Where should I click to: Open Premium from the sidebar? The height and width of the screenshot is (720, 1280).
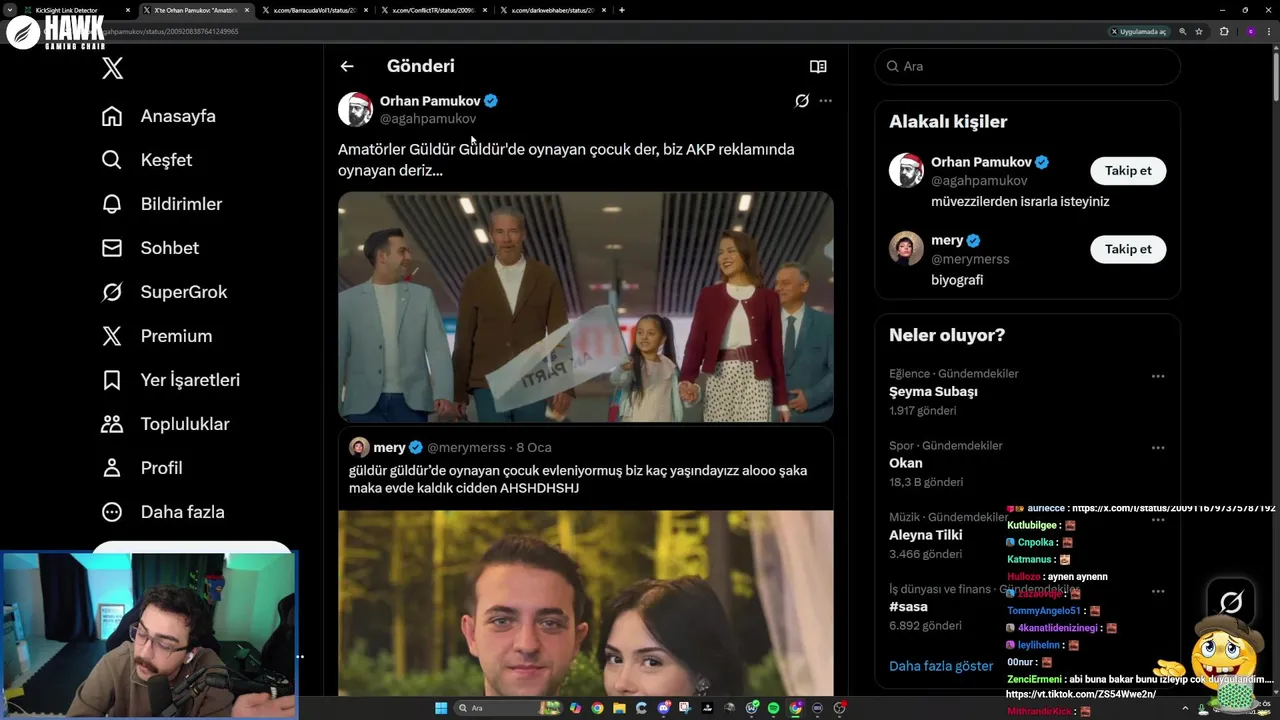click(x=156, y=336)
